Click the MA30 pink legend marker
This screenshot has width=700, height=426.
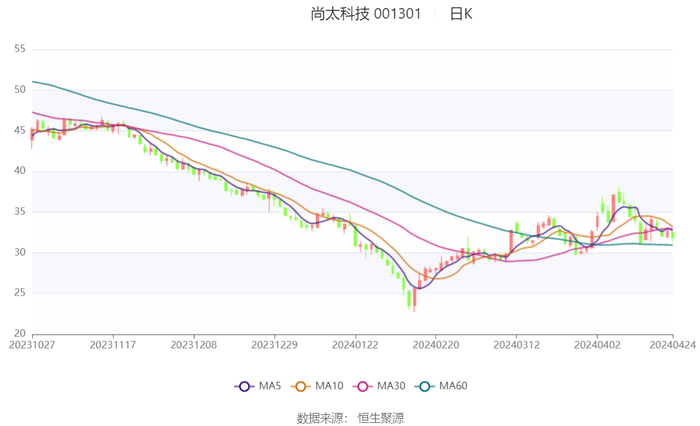359,386
